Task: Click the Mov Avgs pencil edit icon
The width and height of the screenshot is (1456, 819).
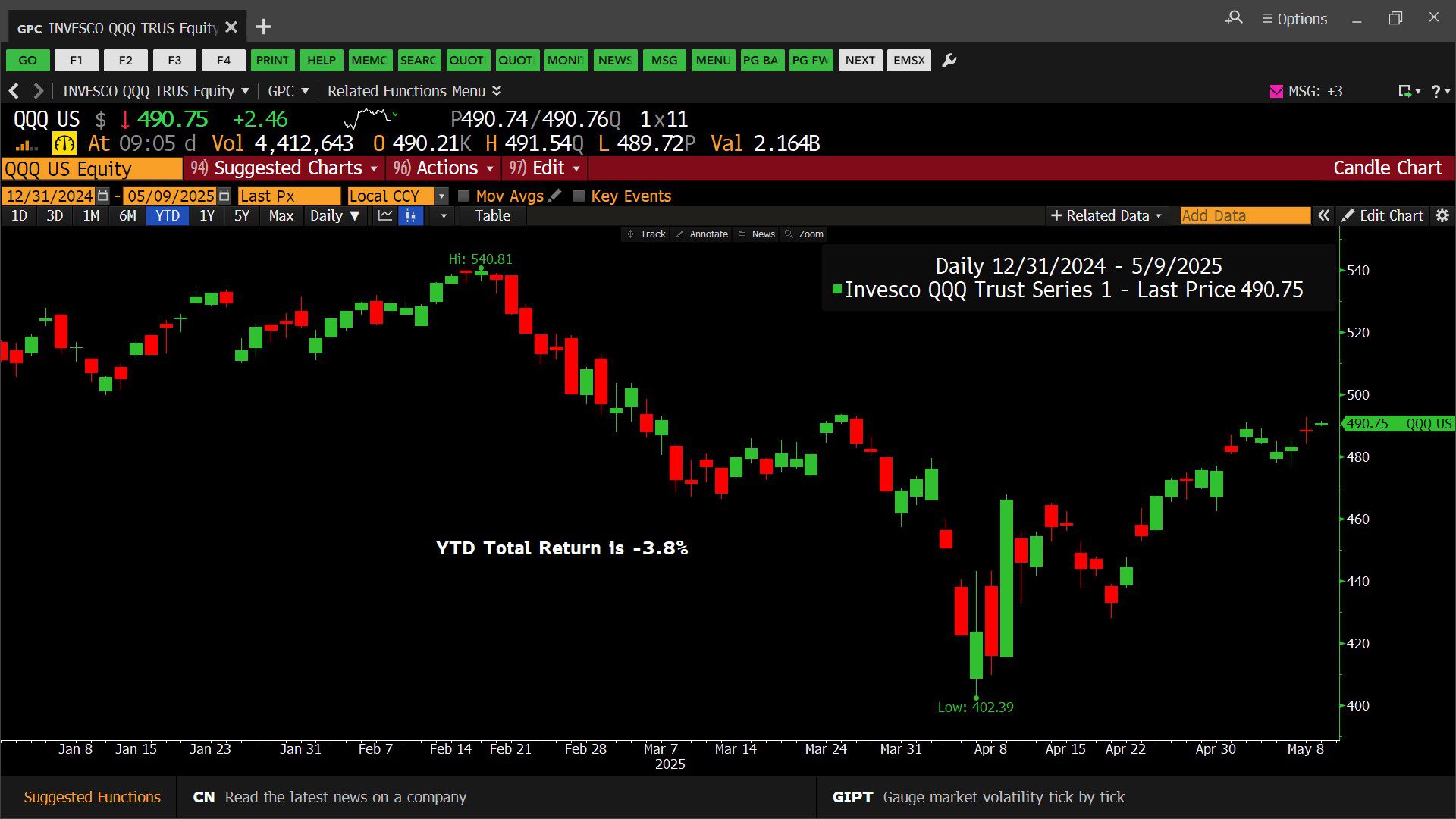Action: [x=555, y=196]
